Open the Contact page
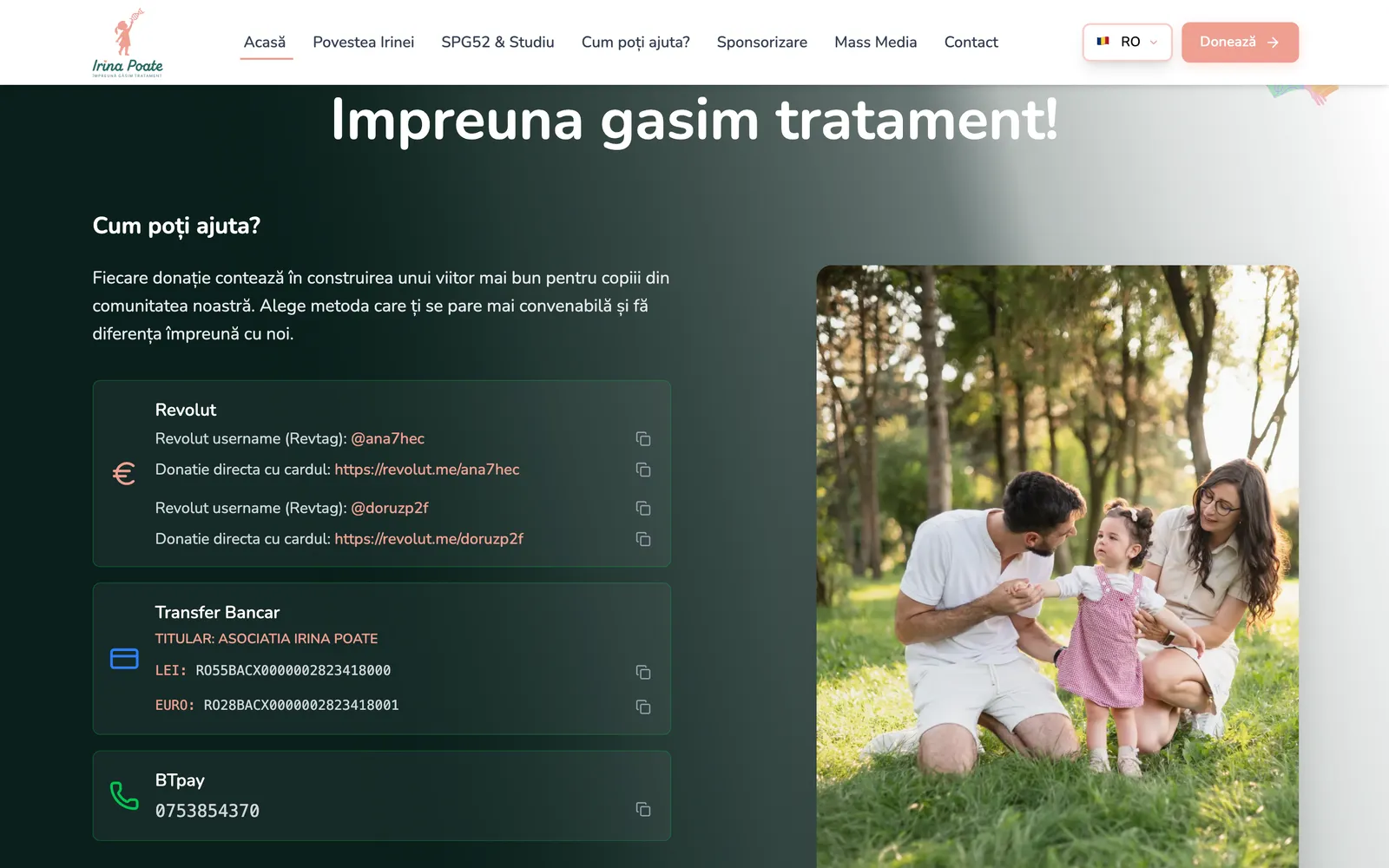Viewport: 1389px width, 868px height. tap(971, 42)
